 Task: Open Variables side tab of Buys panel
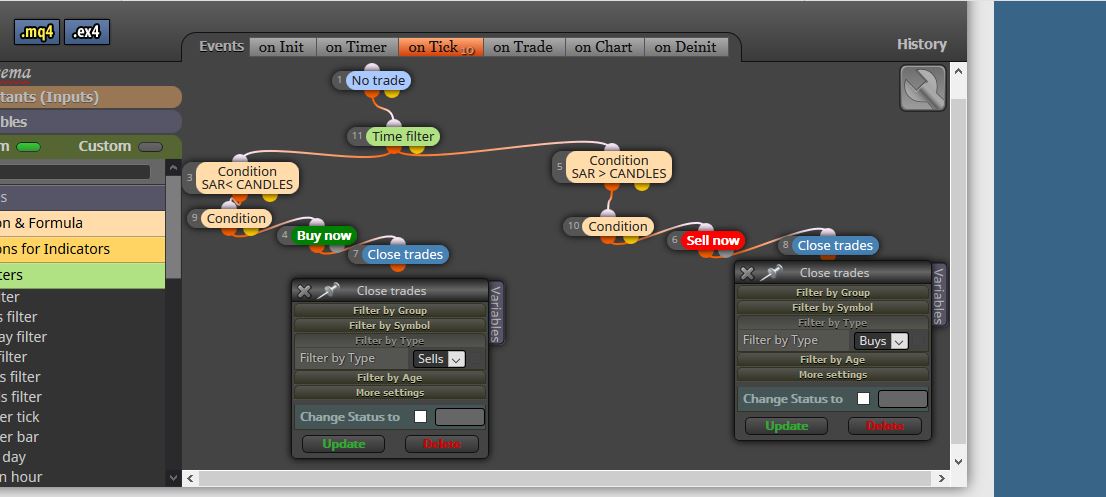939,296
